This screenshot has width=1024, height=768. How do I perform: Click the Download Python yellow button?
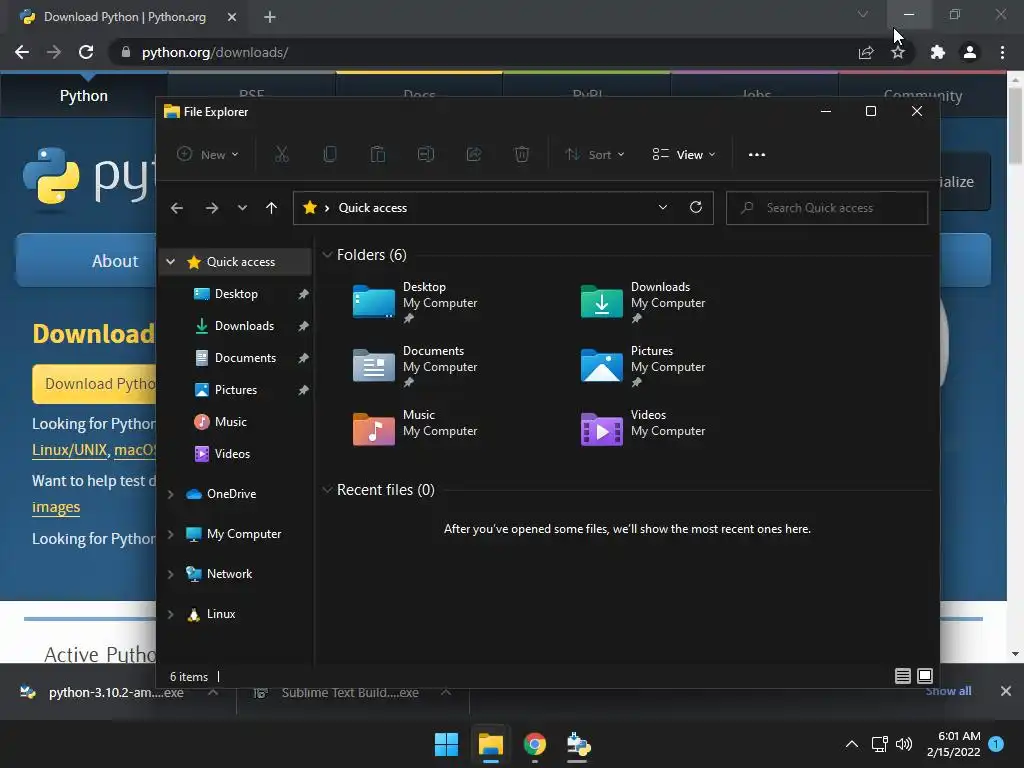pos(95,383)
